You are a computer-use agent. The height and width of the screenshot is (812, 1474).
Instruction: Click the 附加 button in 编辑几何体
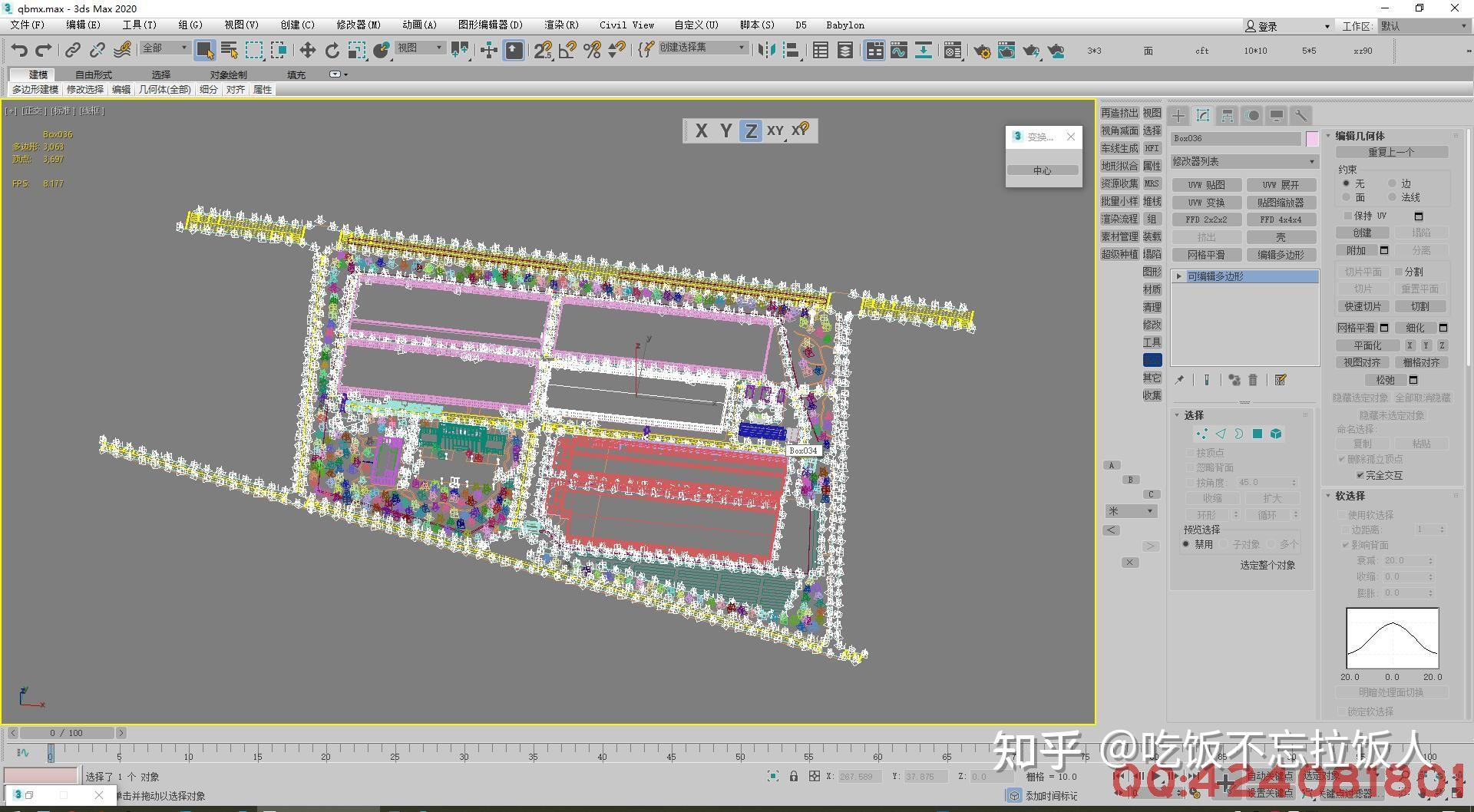coord(1356,250)
